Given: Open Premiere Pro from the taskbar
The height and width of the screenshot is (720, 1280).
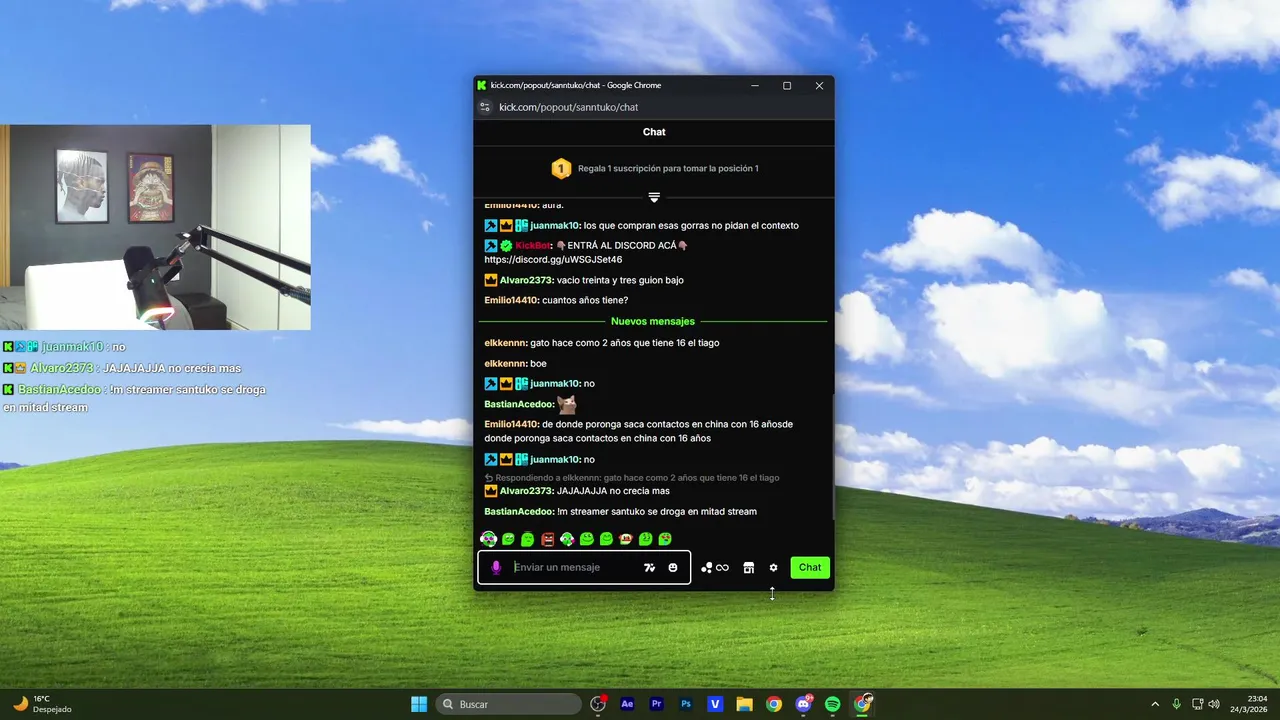Looking at the screenshot, I should tap(656, 704).
